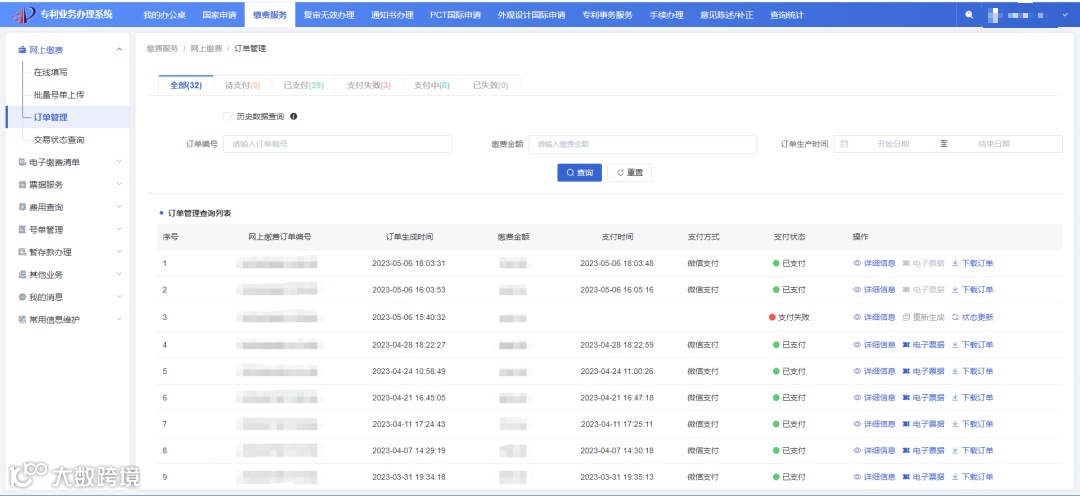The width and height of the screenshot is (1080, 496).
Task: Open the 复审无效办理 menu
Action: [x=329, y=14]
